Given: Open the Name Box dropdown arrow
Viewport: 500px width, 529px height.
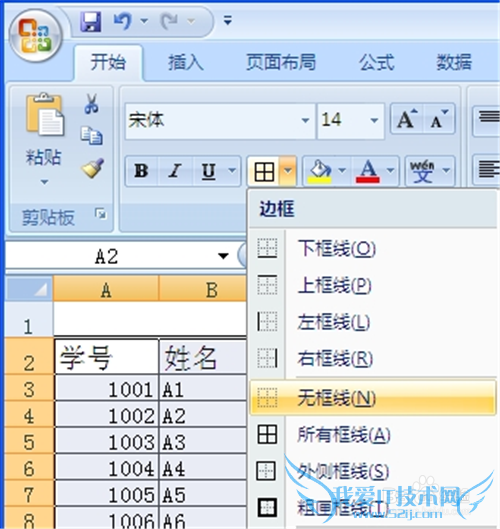Looking at the screenshot, I should tap(223, 256).
